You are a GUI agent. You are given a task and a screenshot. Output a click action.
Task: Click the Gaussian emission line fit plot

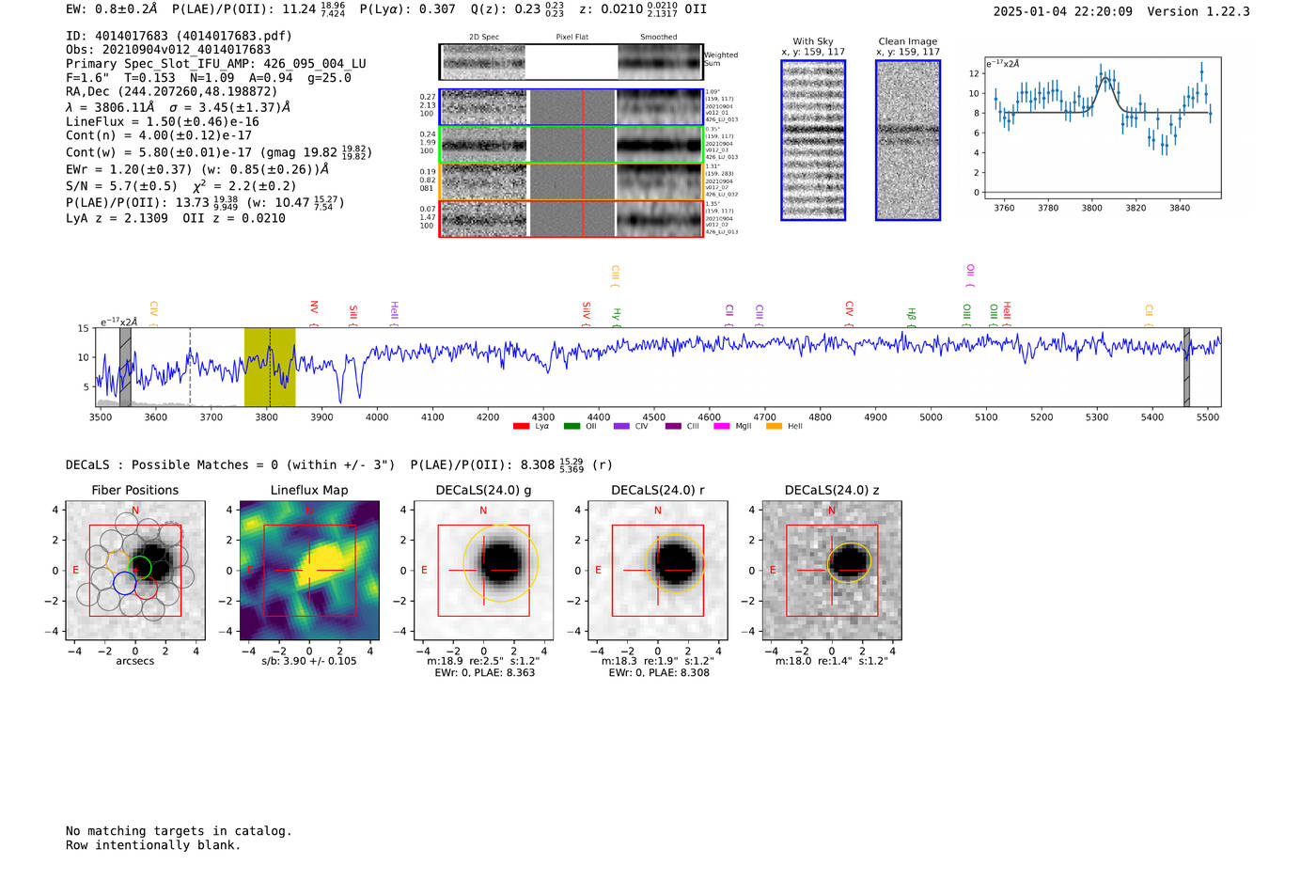[x=1103, y=128]
